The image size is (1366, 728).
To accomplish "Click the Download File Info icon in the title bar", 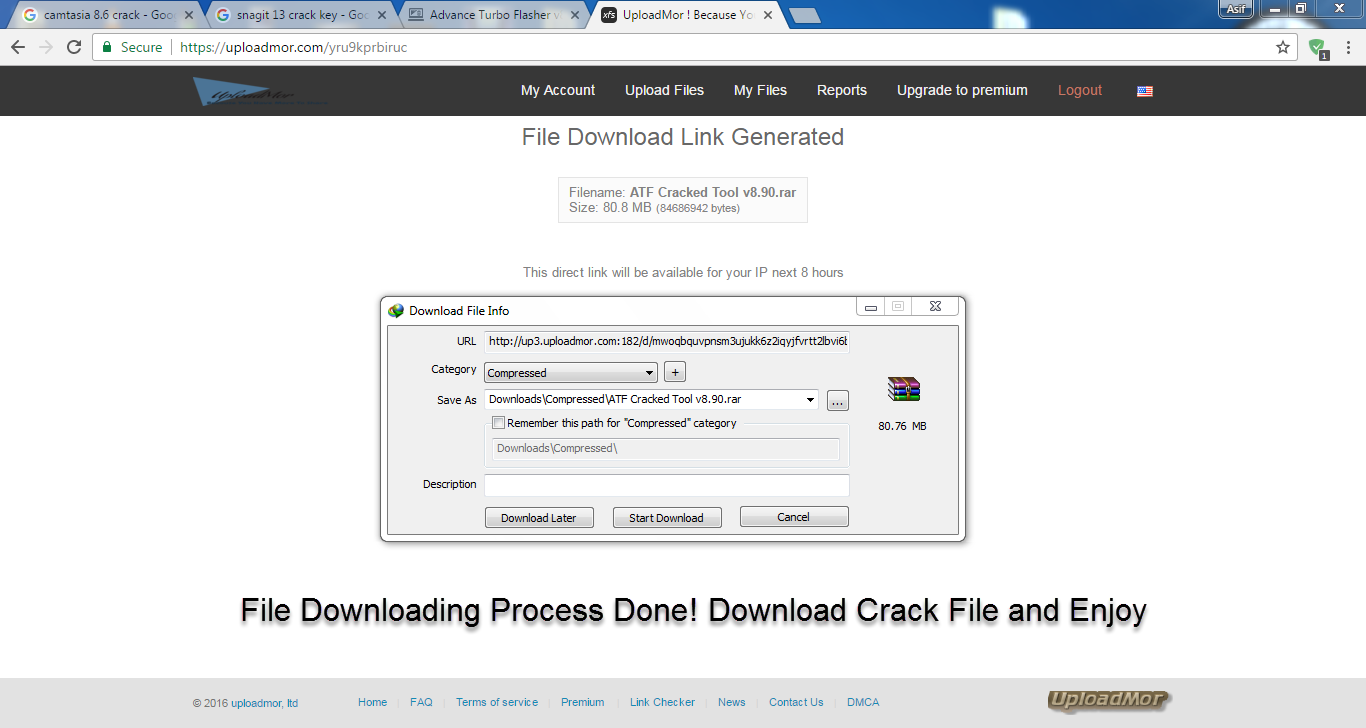I will coord(395,310).
